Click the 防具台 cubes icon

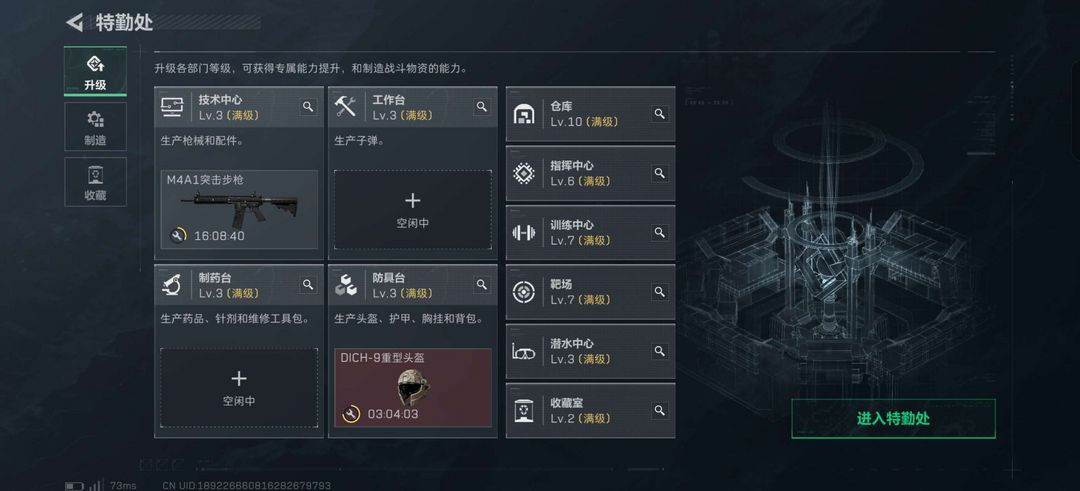coord(345,284)
